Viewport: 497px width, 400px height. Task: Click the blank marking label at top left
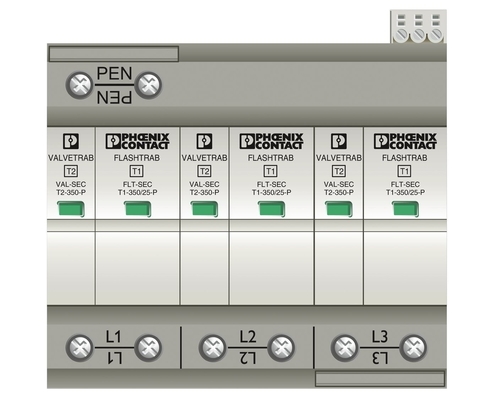[114, 54]
